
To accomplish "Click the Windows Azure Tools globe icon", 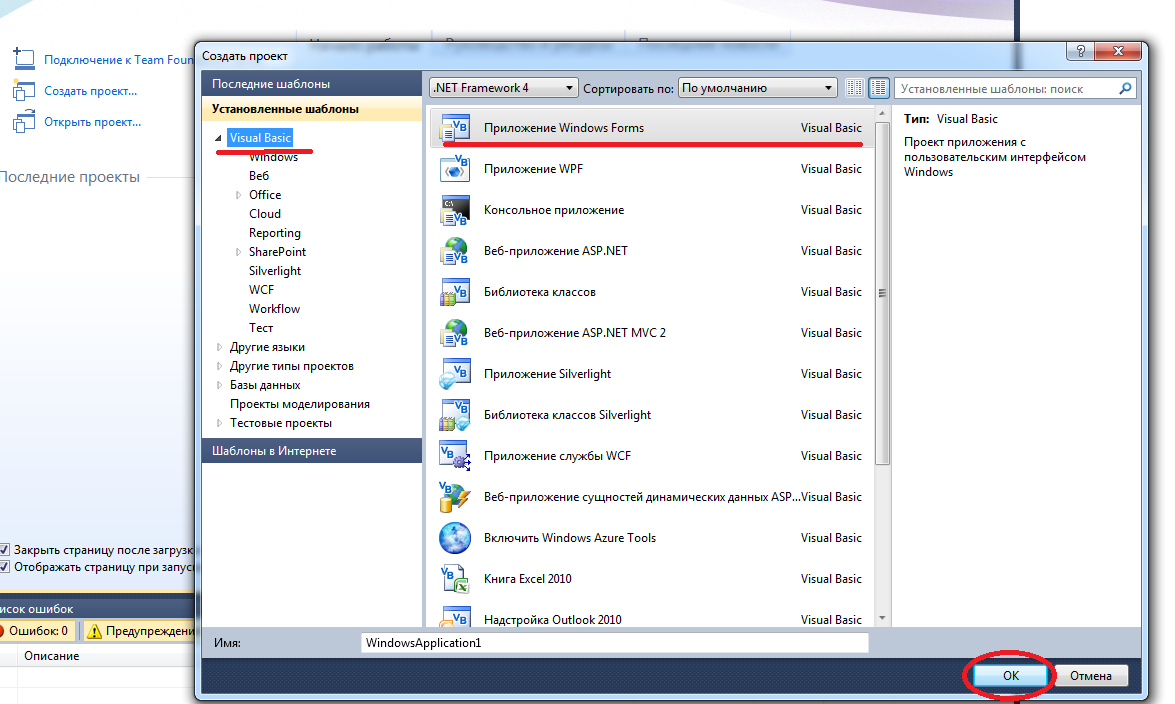I will pos(455,538).
